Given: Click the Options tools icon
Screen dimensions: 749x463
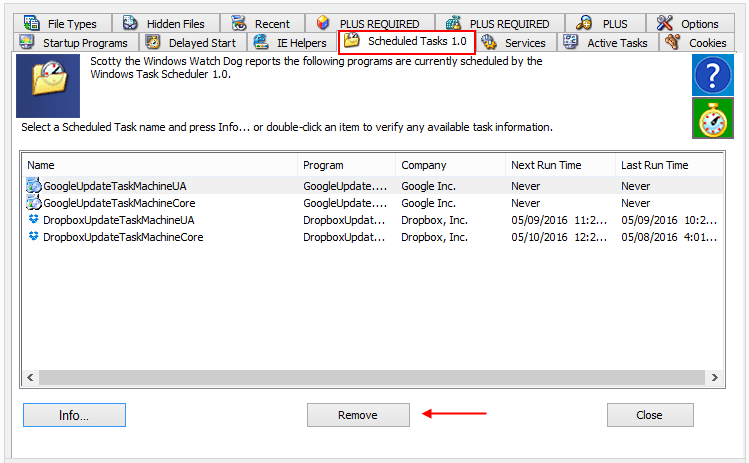Looking at the screenshot, I should 664,23.
